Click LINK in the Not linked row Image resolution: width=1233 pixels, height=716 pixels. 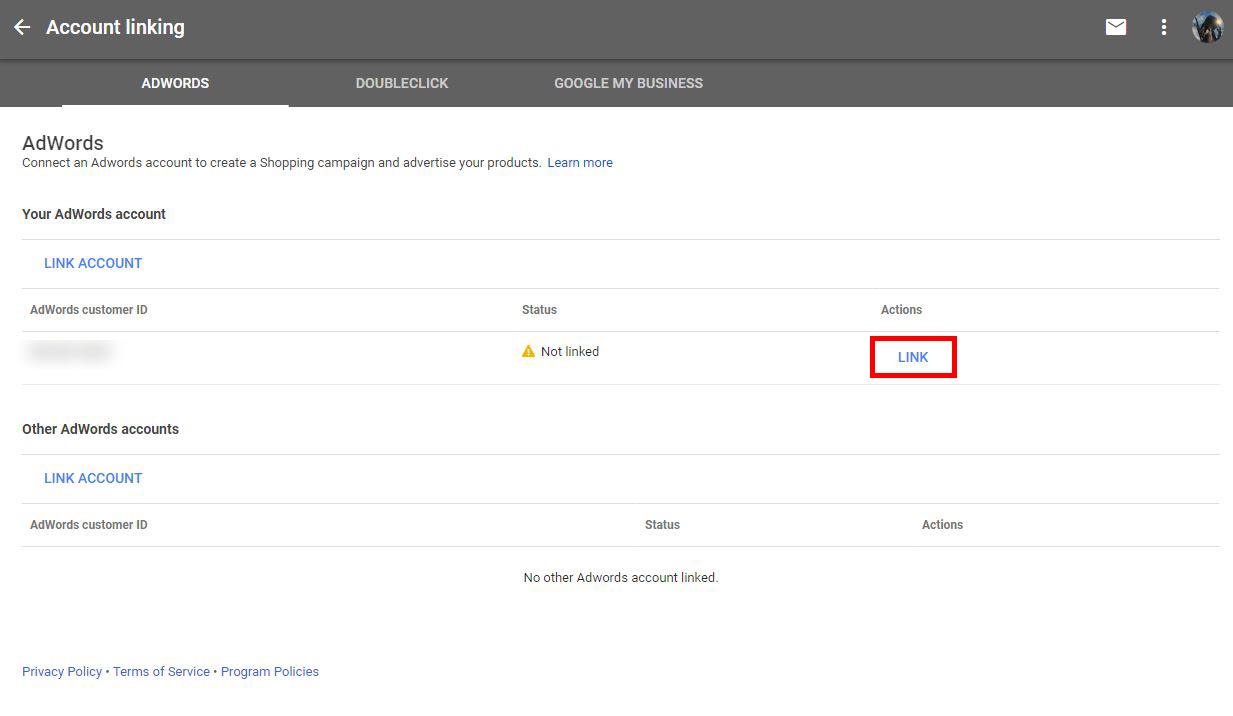913,357
